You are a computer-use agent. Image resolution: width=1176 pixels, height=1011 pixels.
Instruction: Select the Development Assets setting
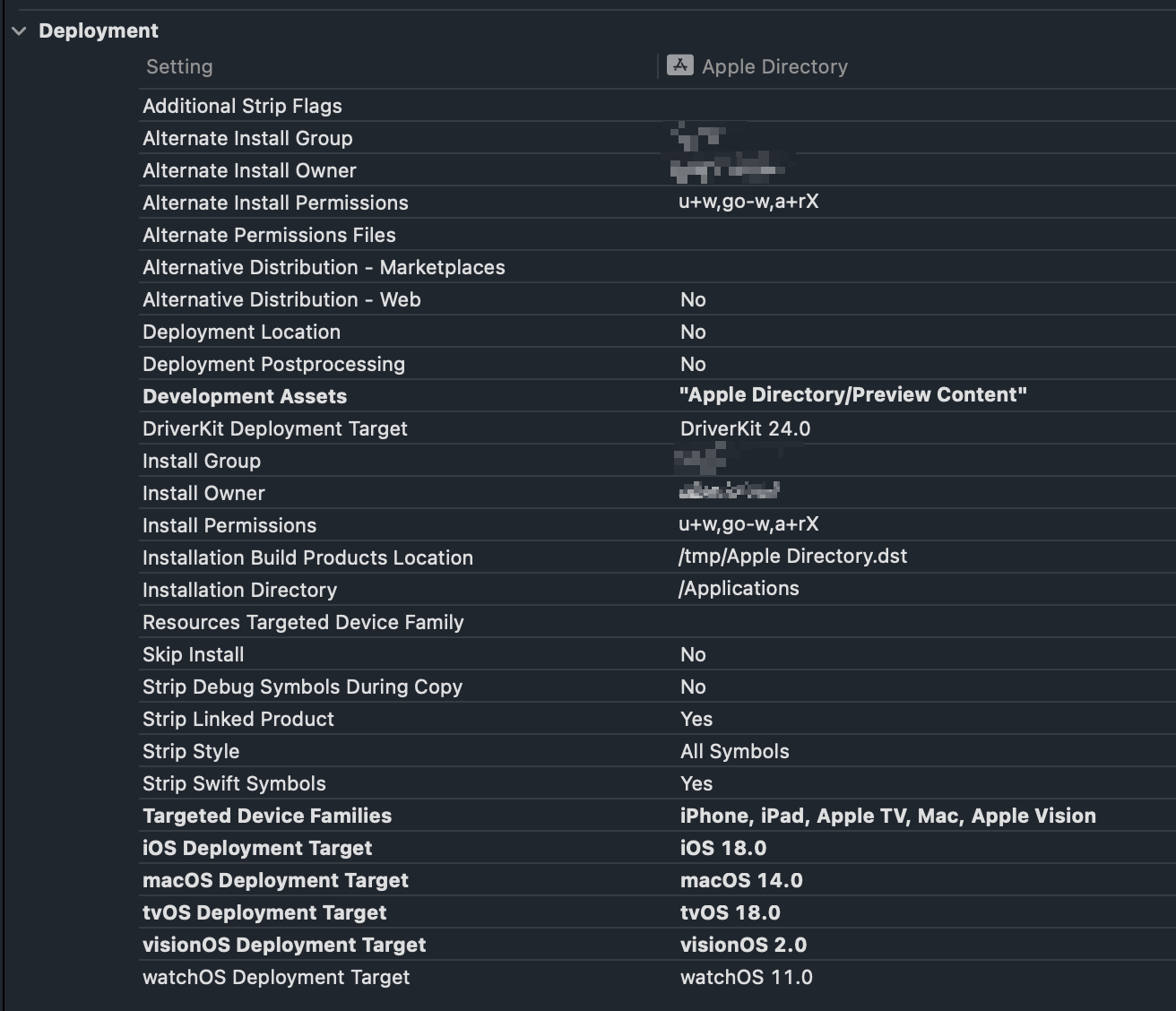click(x=245, y=396)
